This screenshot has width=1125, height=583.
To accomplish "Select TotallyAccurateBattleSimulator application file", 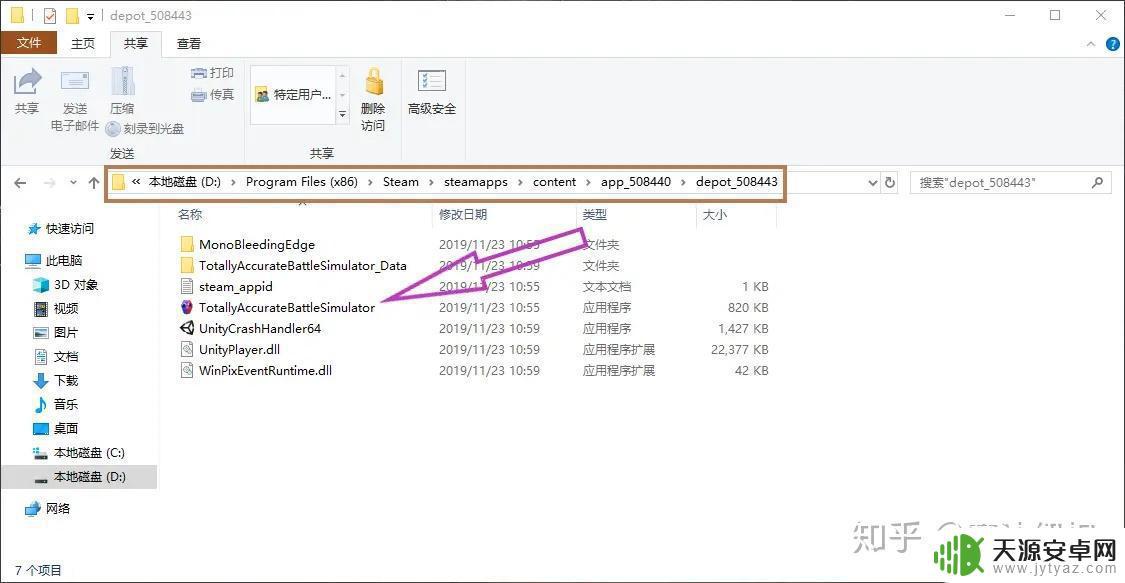I will point(287,308).
